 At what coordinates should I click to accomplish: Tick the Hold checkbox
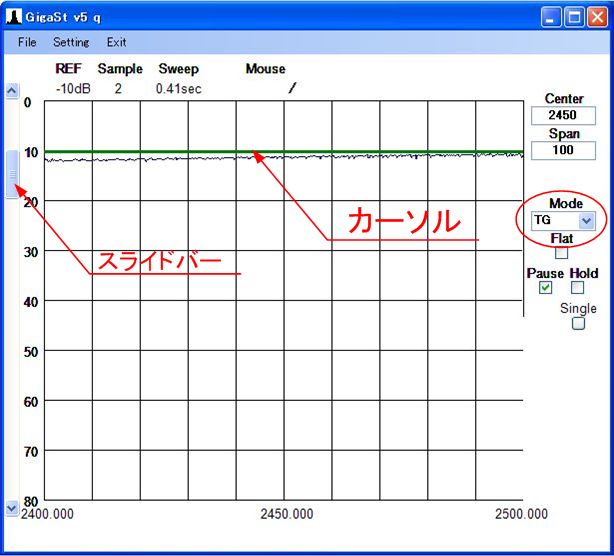[x=577, y=288]
